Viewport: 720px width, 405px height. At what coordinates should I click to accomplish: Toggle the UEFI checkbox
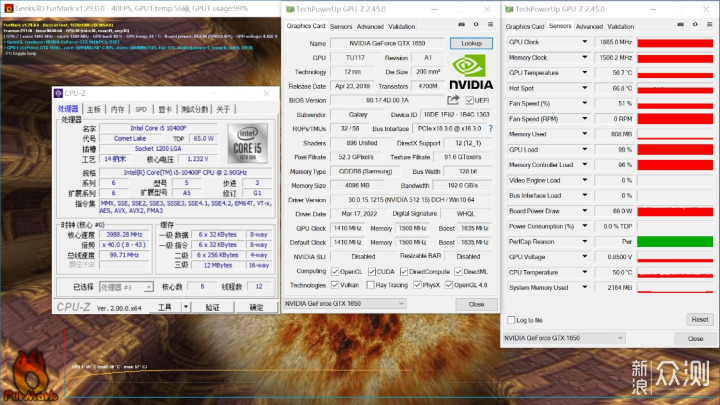pos(469,100)
